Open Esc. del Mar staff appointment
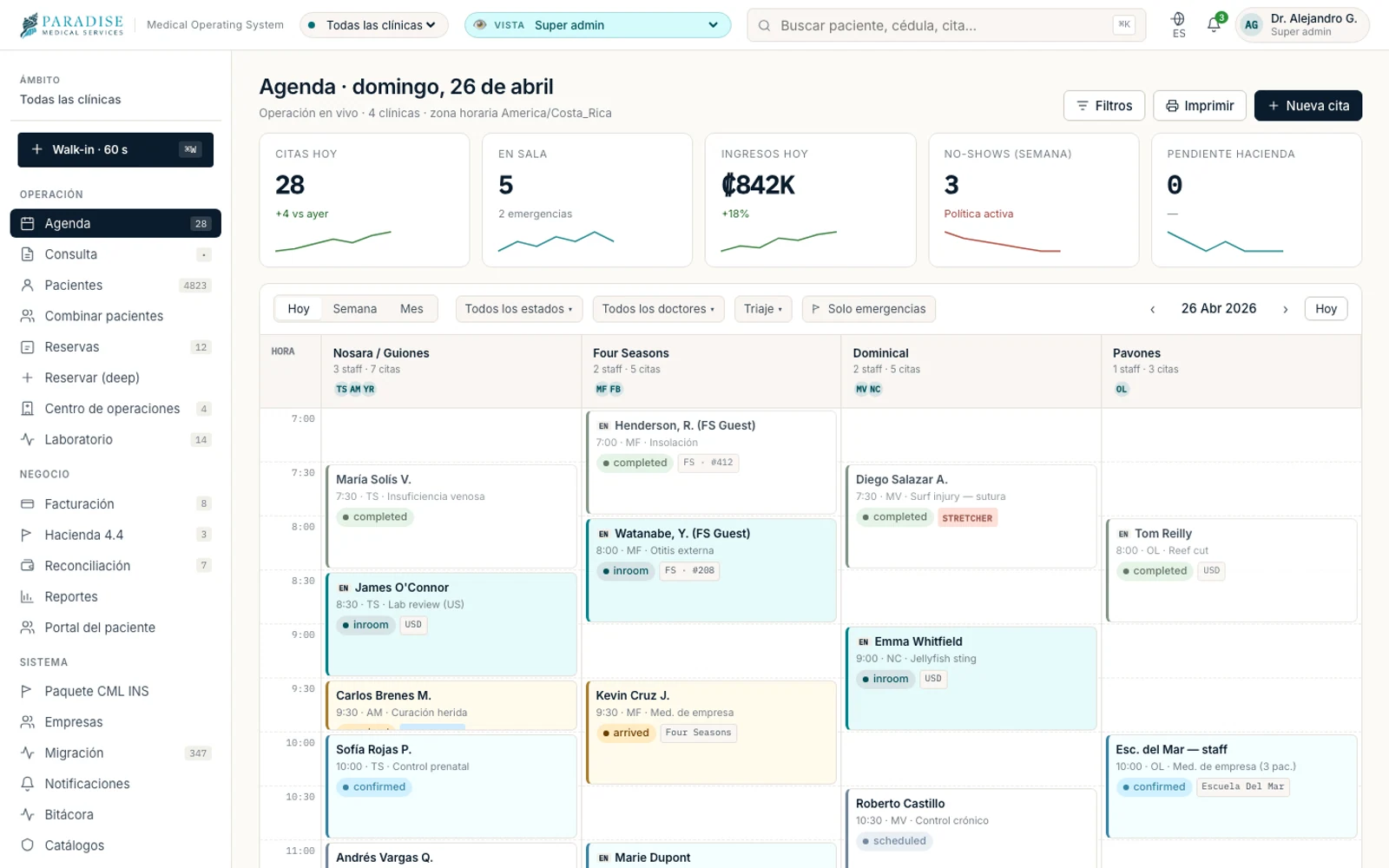 1232,786
